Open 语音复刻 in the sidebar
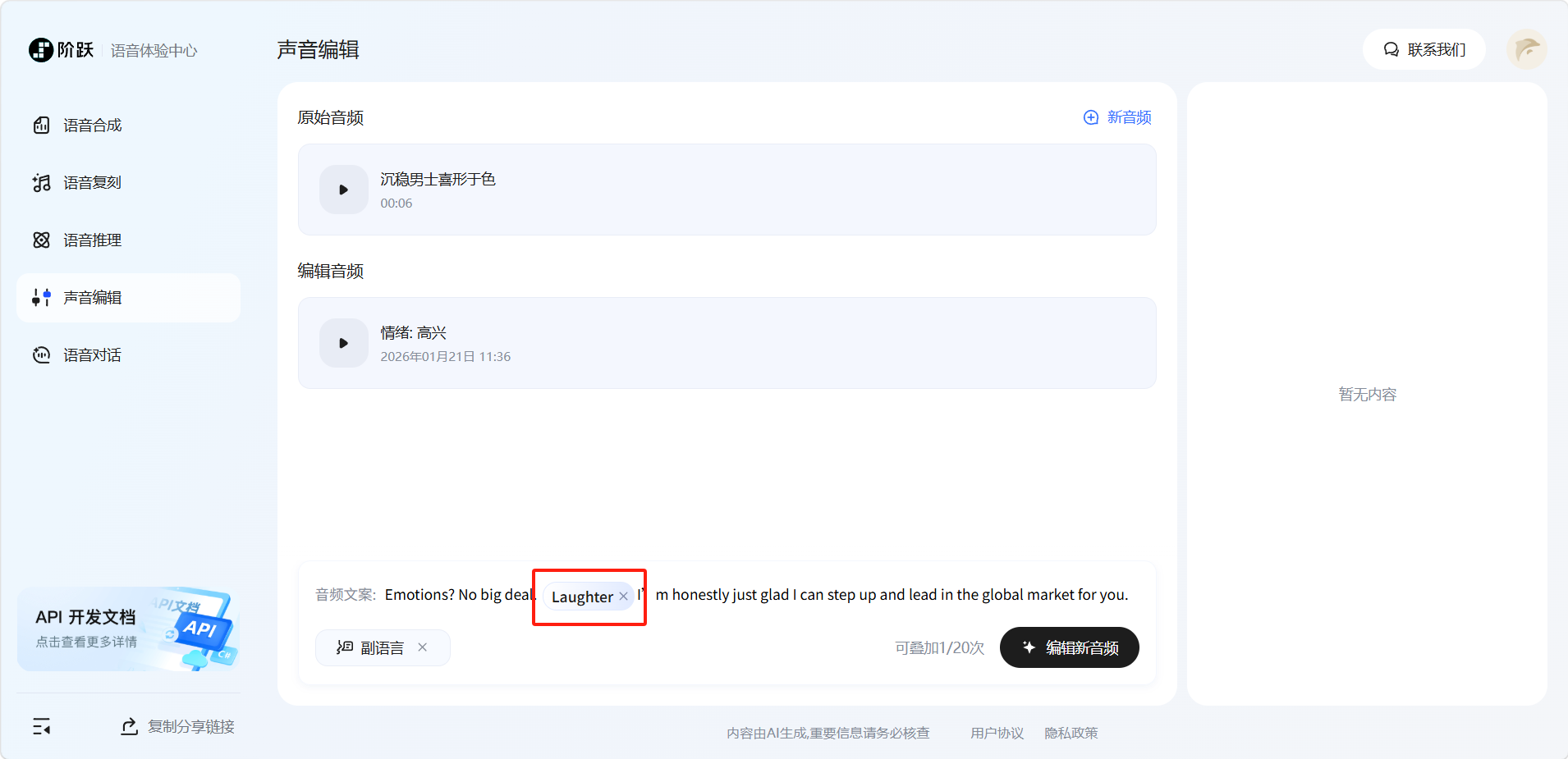 click(x=92, y=183)
